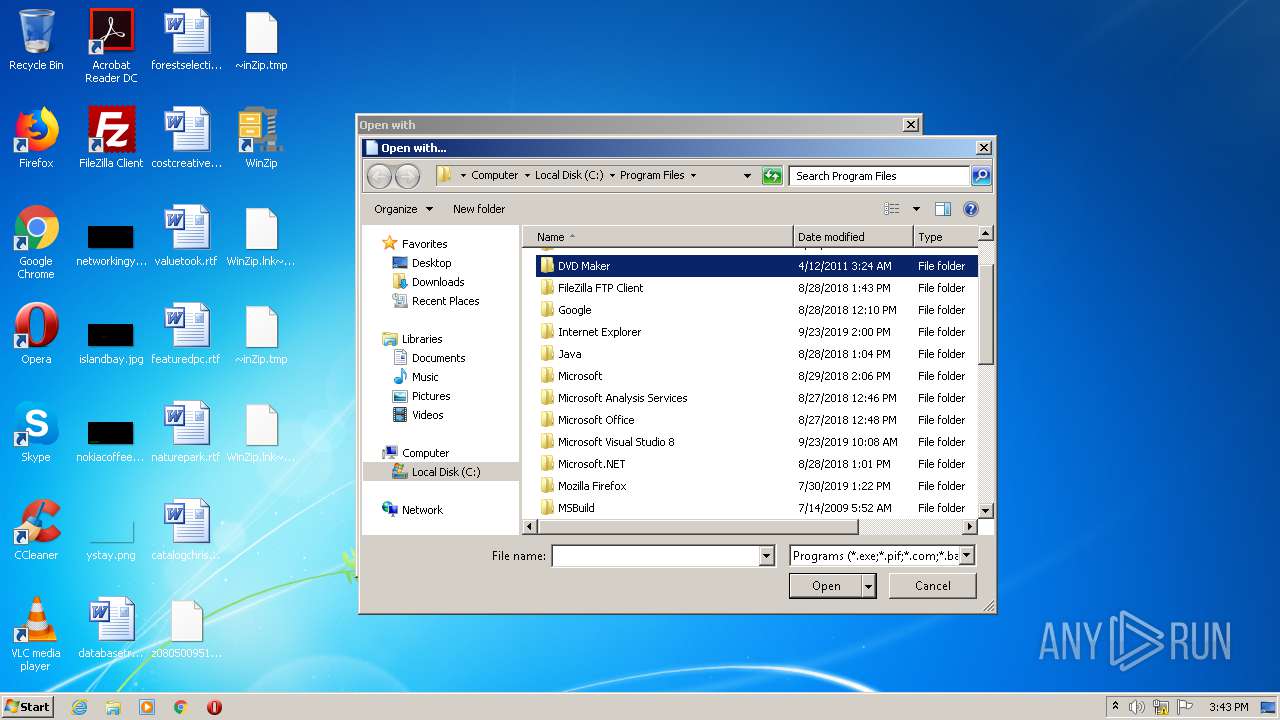Open CCleaner desktop shortcut
This screenshot has width=1280, height=720.
click(x=36, y=530)
